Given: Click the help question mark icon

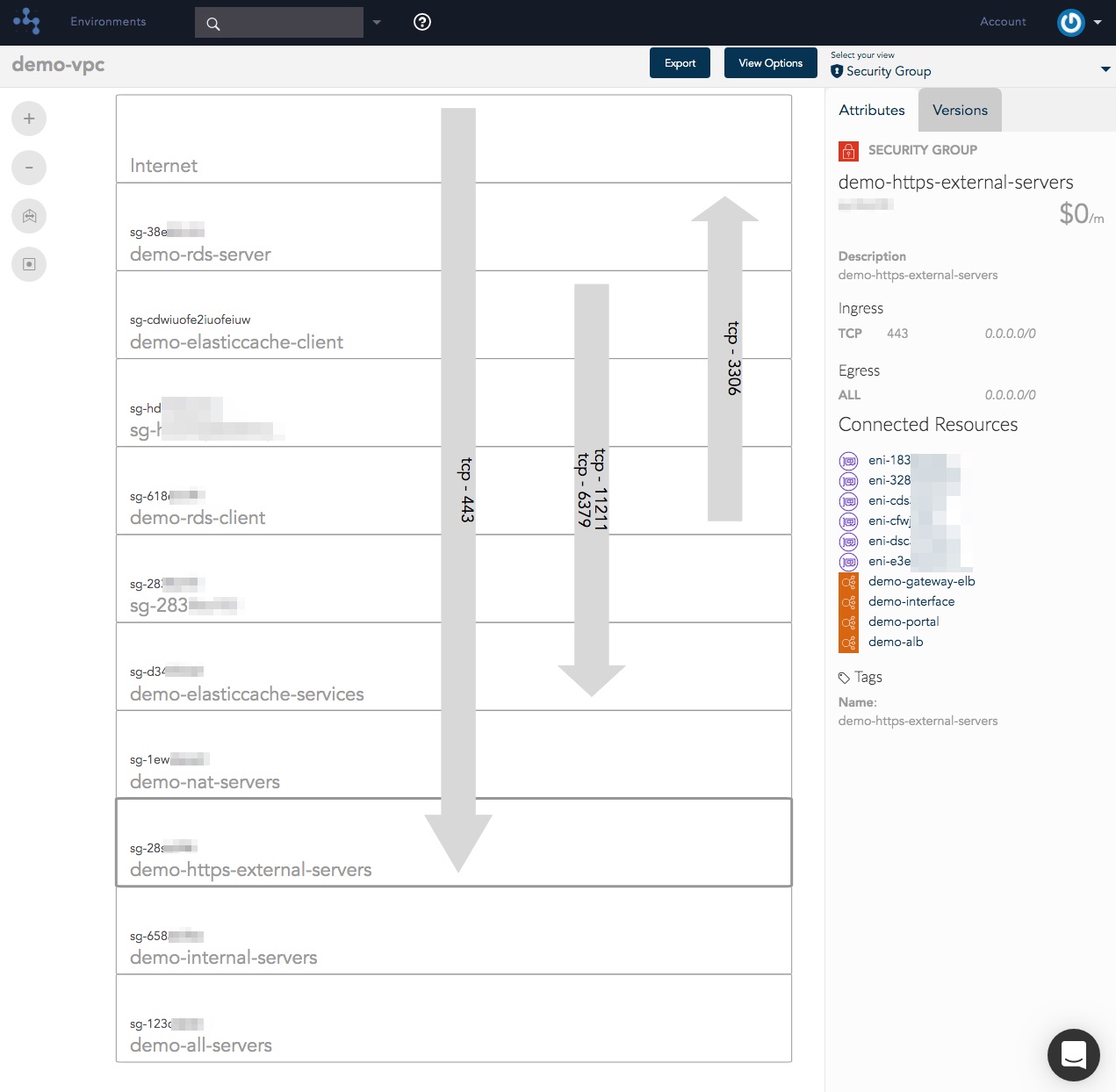Looking at the screenshot, I should pos(422,22).
